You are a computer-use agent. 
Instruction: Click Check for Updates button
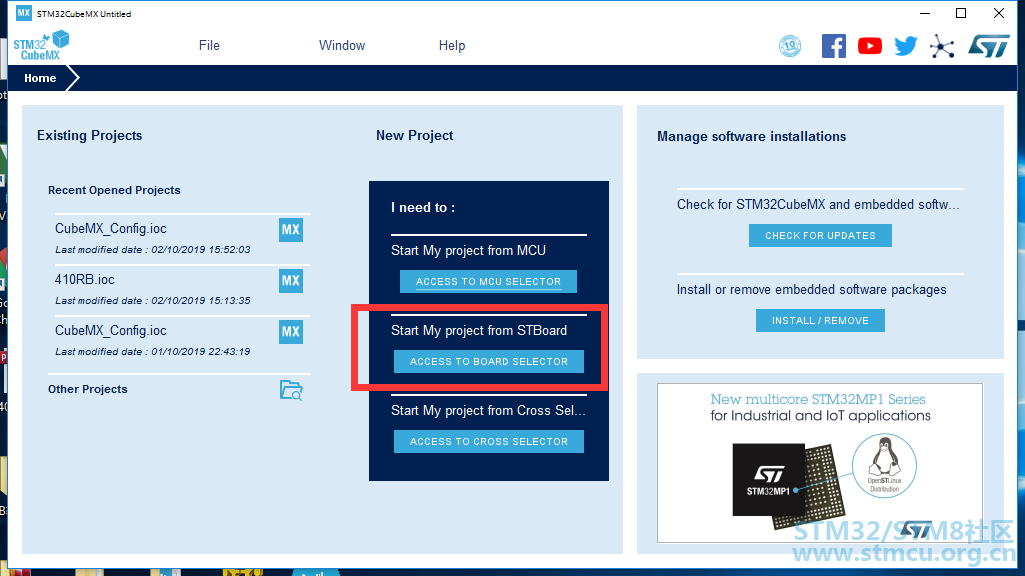[x=820, y=235]
